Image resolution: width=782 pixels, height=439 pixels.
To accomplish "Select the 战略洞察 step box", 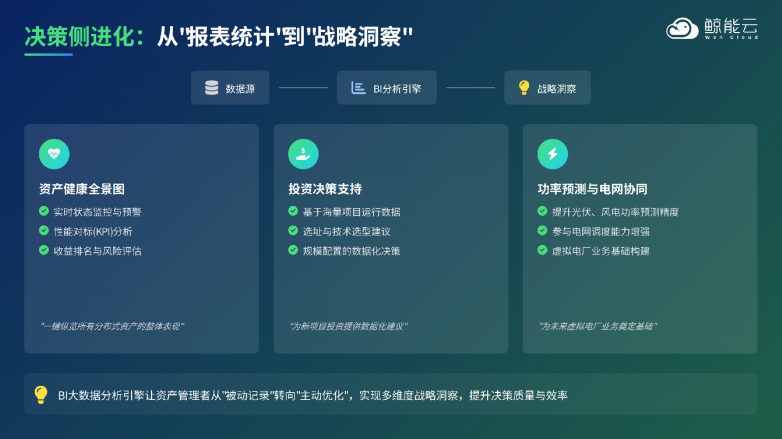I will (x=547, y=88).
